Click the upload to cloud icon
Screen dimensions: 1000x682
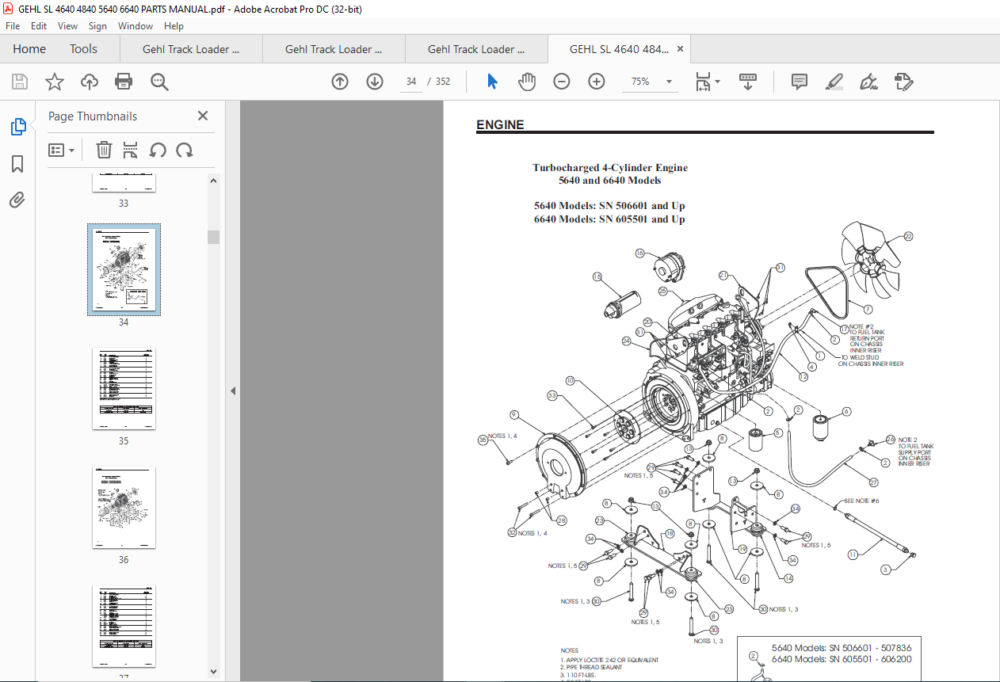pos(89,82)
